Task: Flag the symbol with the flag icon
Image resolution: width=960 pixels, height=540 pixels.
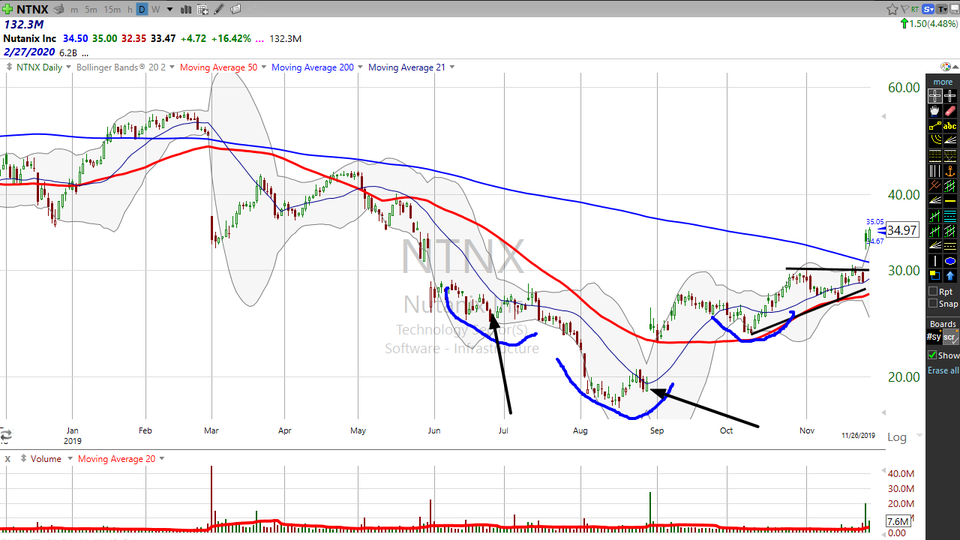Action: point(904,9)
